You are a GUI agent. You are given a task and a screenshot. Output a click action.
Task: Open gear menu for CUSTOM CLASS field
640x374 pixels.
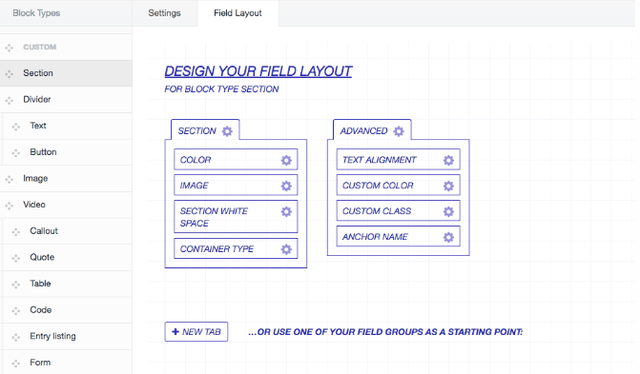pos(449,211)
